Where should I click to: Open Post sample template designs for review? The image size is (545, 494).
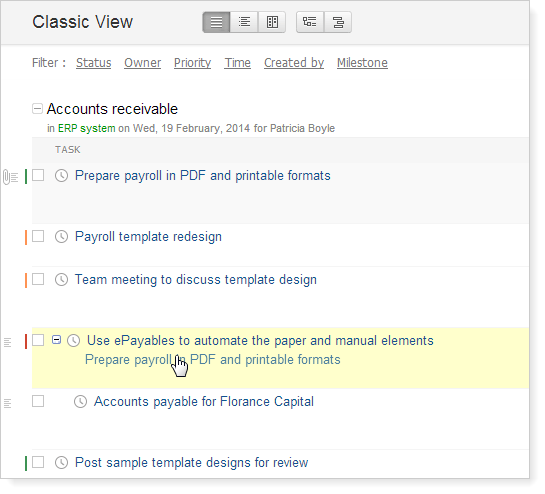[192, 463]
